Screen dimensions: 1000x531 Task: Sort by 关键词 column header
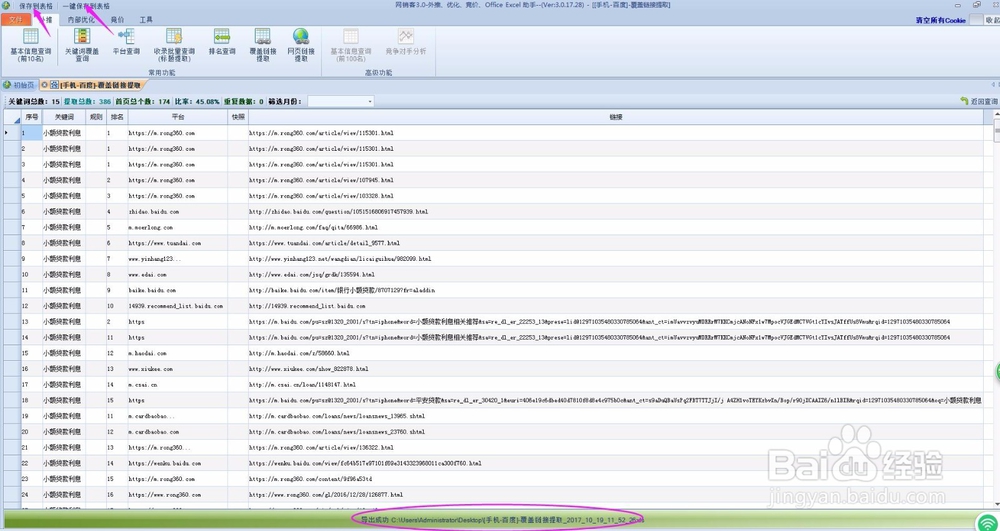[64, 117]
